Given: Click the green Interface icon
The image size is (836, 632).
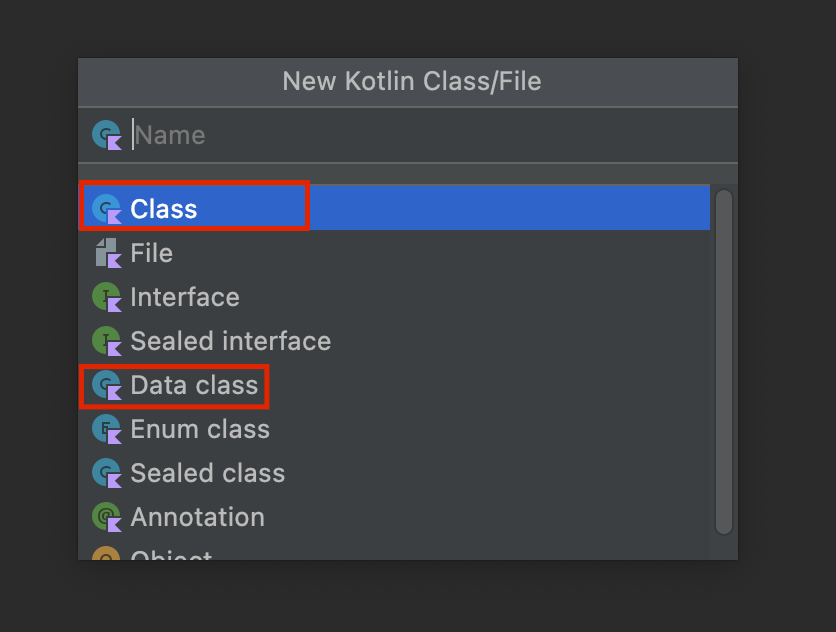Looking at the screenshot, I should (107, 297).
